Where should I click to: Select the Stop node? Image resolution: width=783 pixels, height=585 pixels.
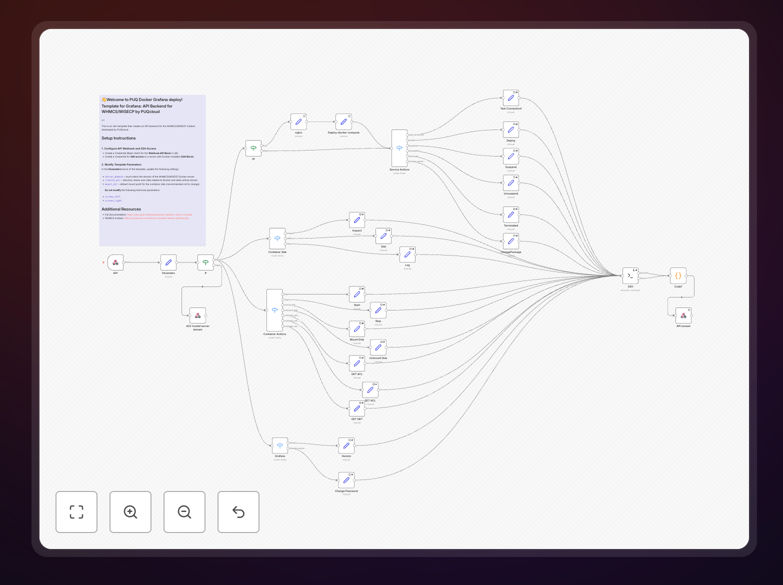pos(378,310)
